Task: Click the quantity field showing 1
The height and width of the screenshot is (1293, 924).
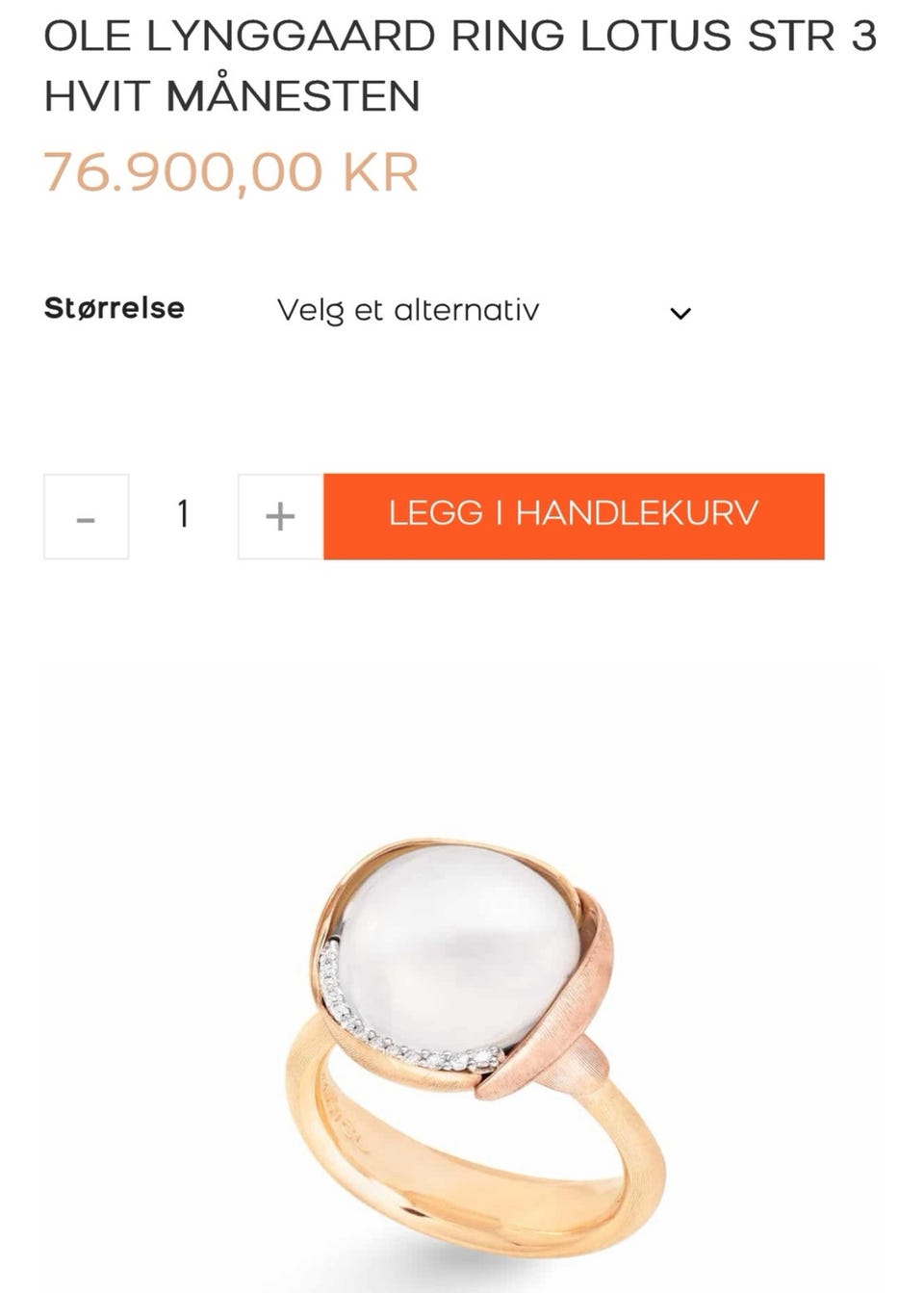Action: click(183, 516)
